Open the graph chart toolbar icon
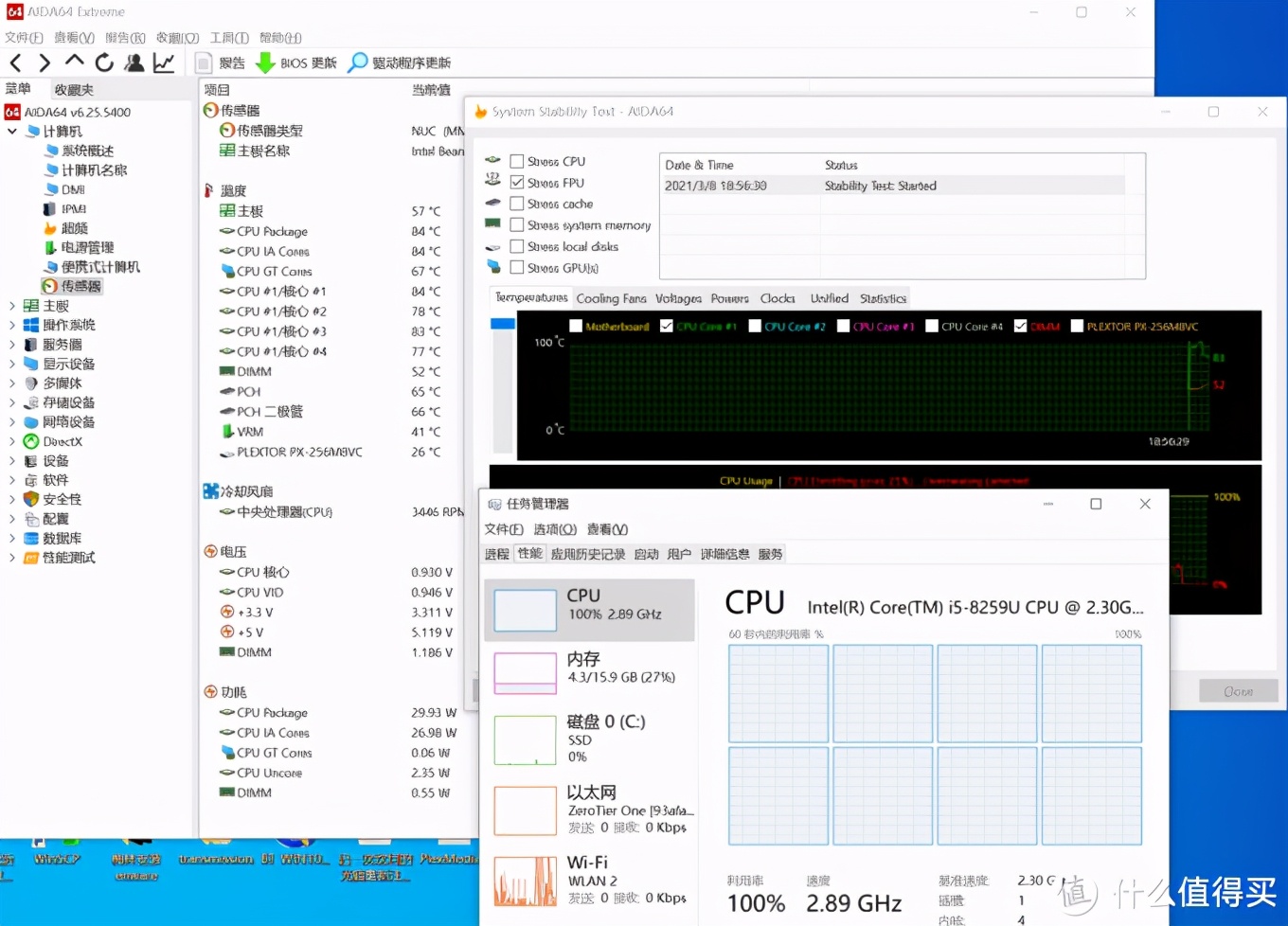 164,63
